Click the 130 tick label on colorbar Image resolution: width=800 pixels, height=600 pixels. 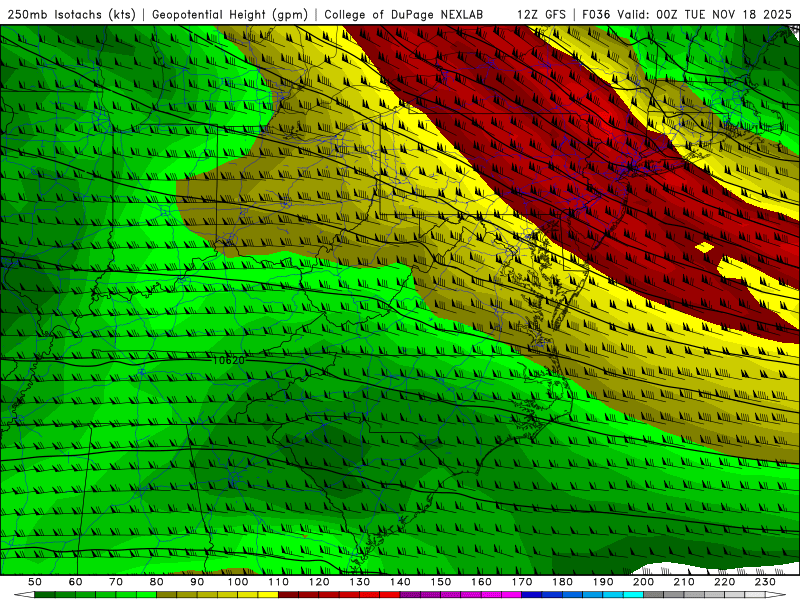click(x=360, y=582)
